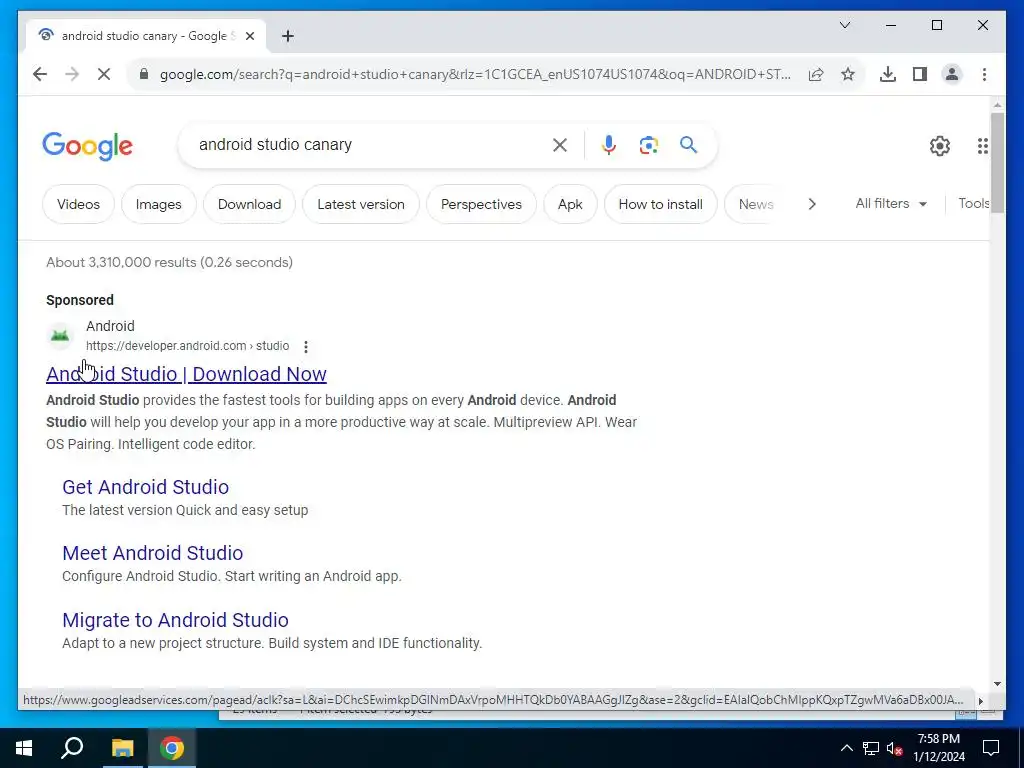Screen dimensions: 1024x768
Task: Open File Explorer from taskbar
Action: point(122,748)
